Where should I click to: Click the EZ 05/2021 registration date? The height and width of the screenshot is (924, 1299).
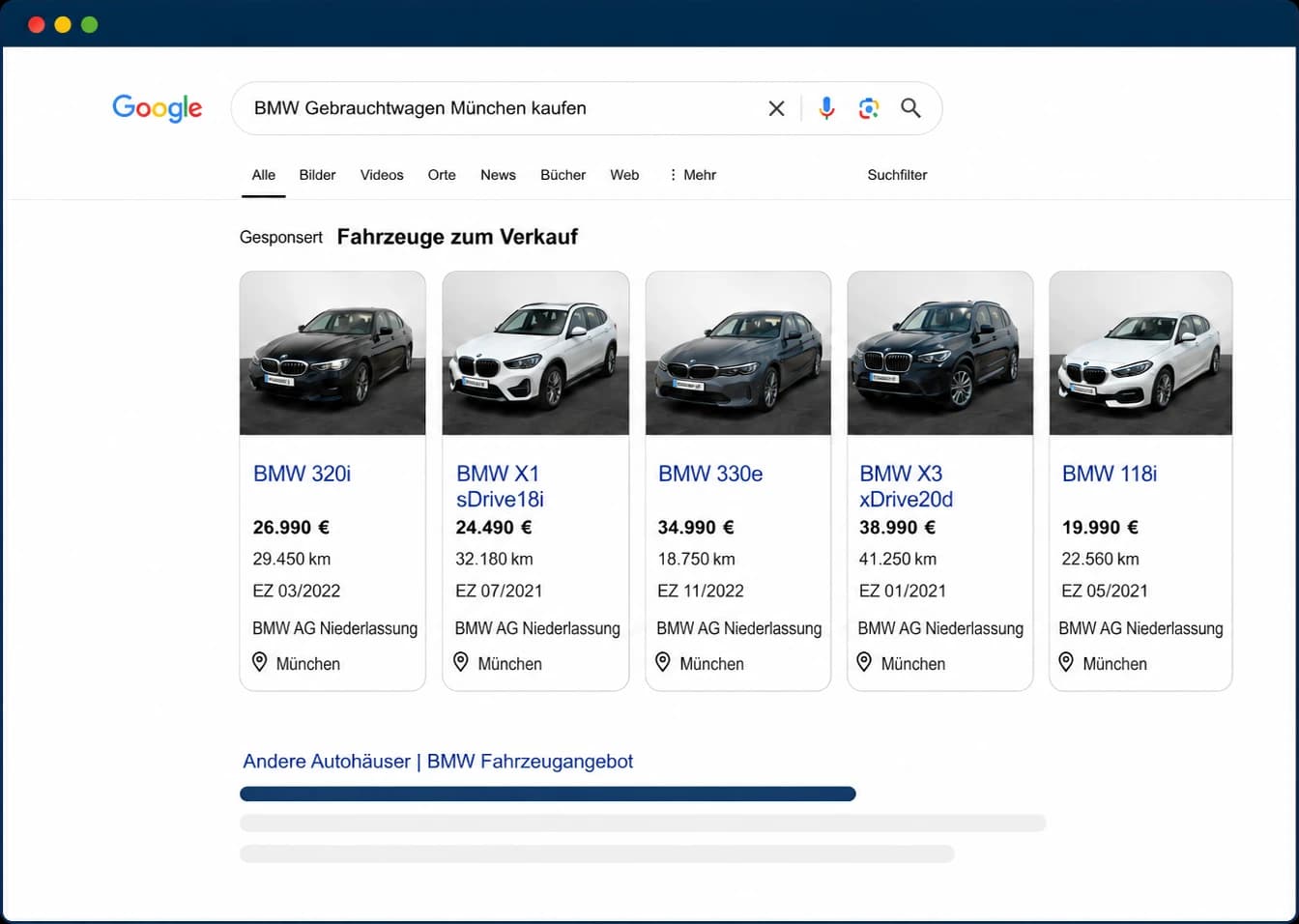tap(1105, 591)
